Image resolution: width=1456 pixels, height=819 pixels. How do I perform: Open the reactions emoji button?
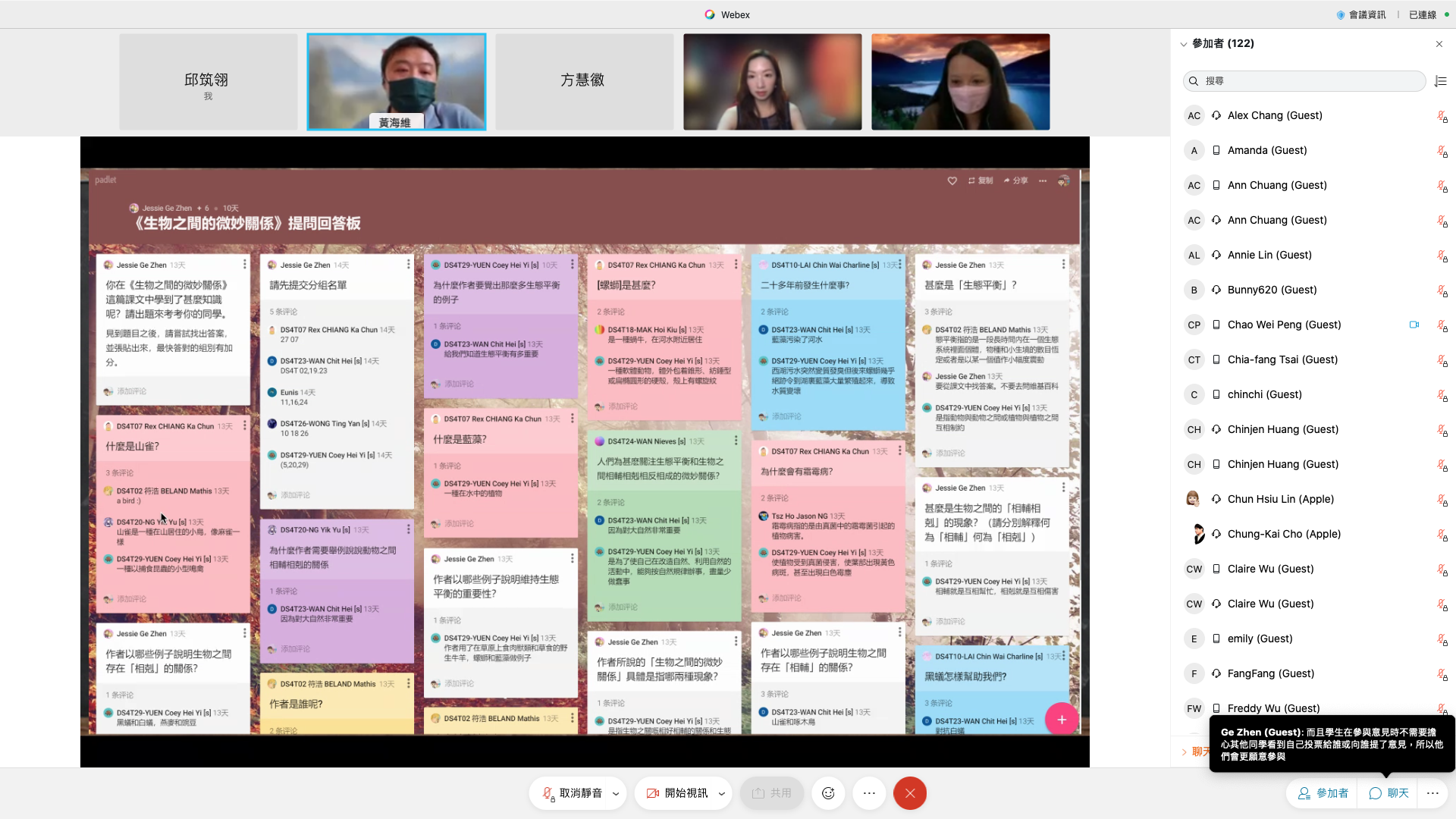tap(828, 793)
